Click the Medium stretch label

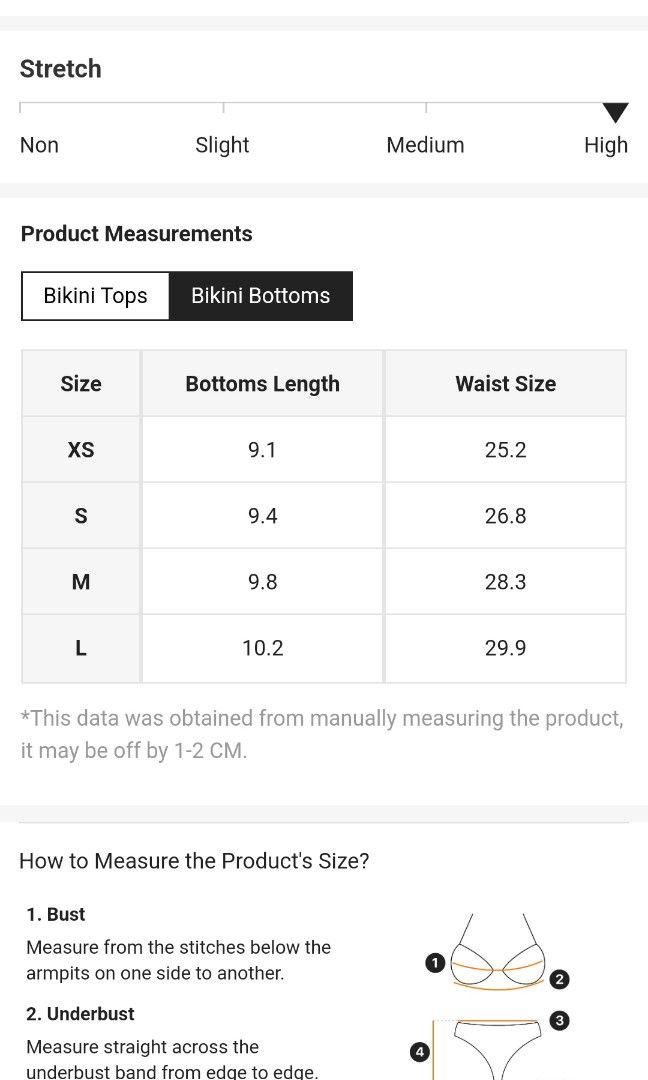pyautogui.click(x=425, y=145)
